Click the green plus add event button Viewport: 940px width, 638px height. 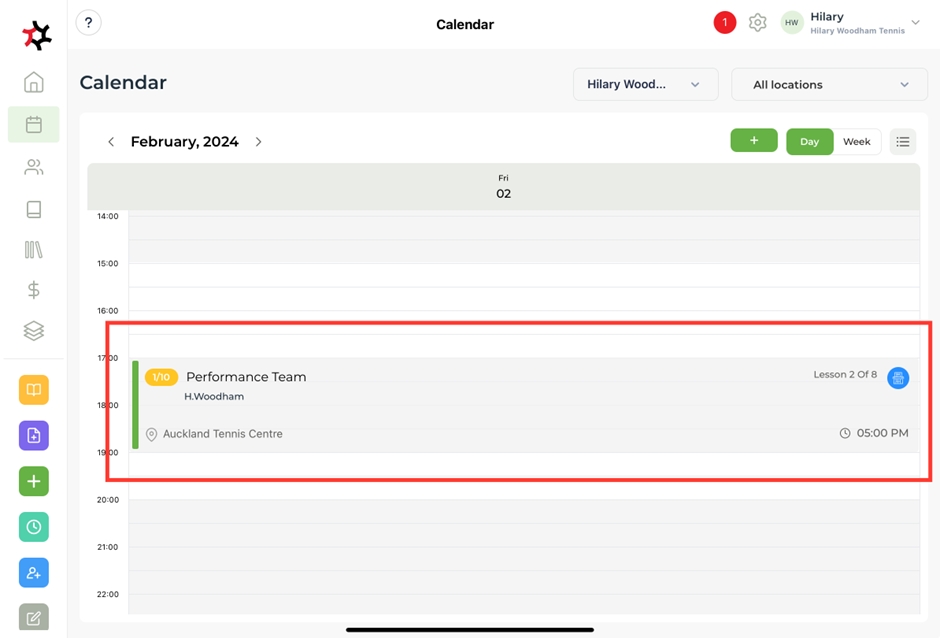[754, 141]
